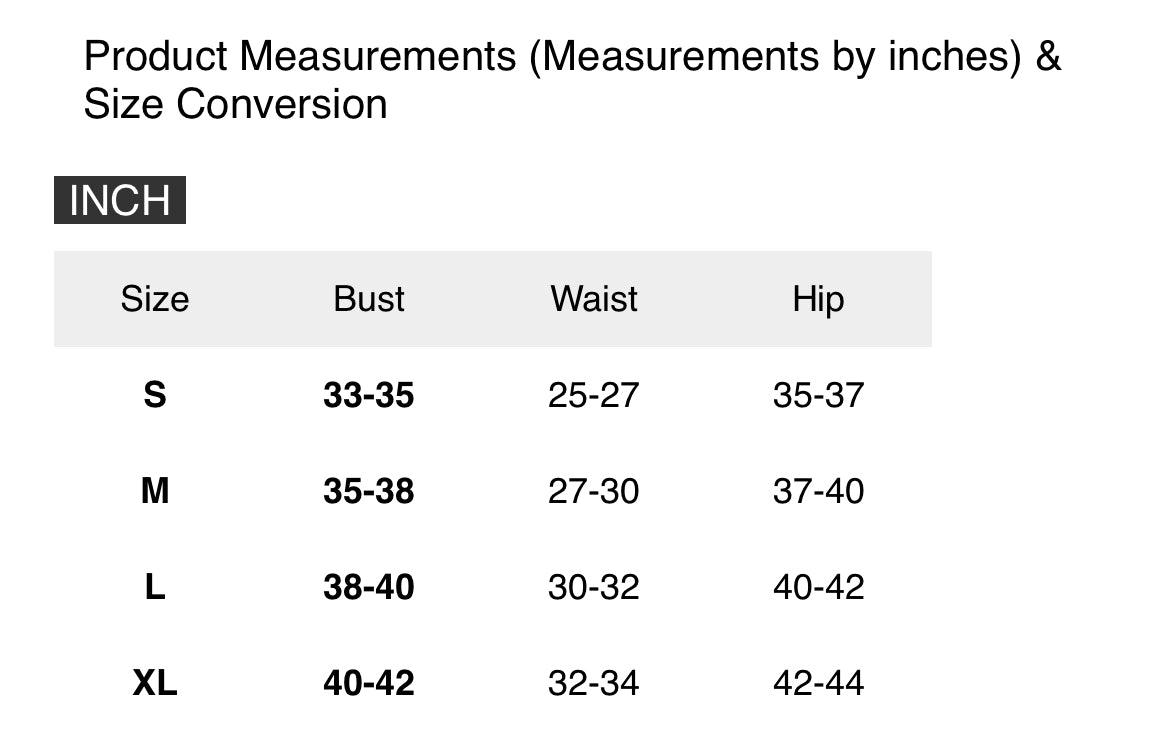Click bust value 33-35

(x=368, y=395)
